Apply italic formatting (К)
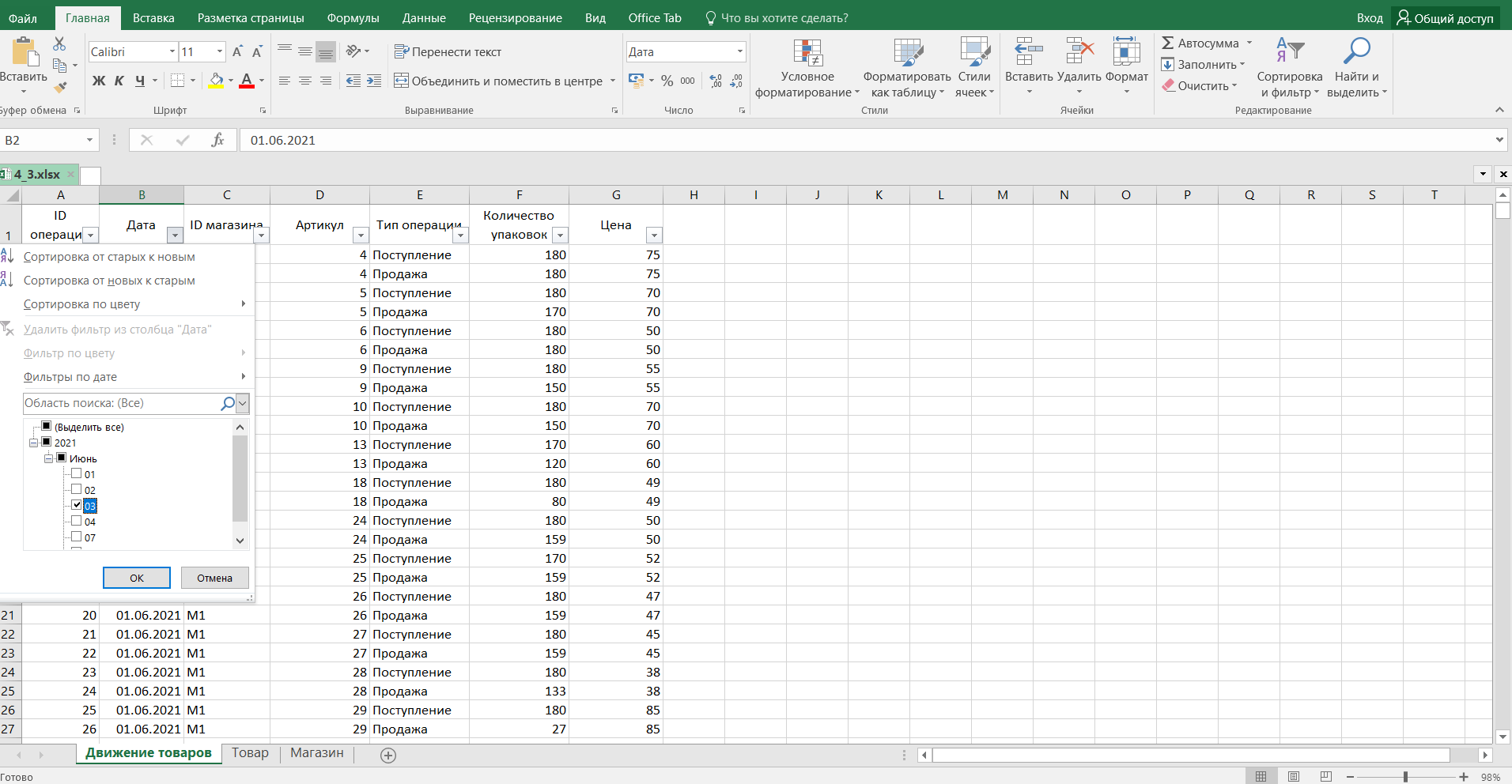 [x=119, y=81]
